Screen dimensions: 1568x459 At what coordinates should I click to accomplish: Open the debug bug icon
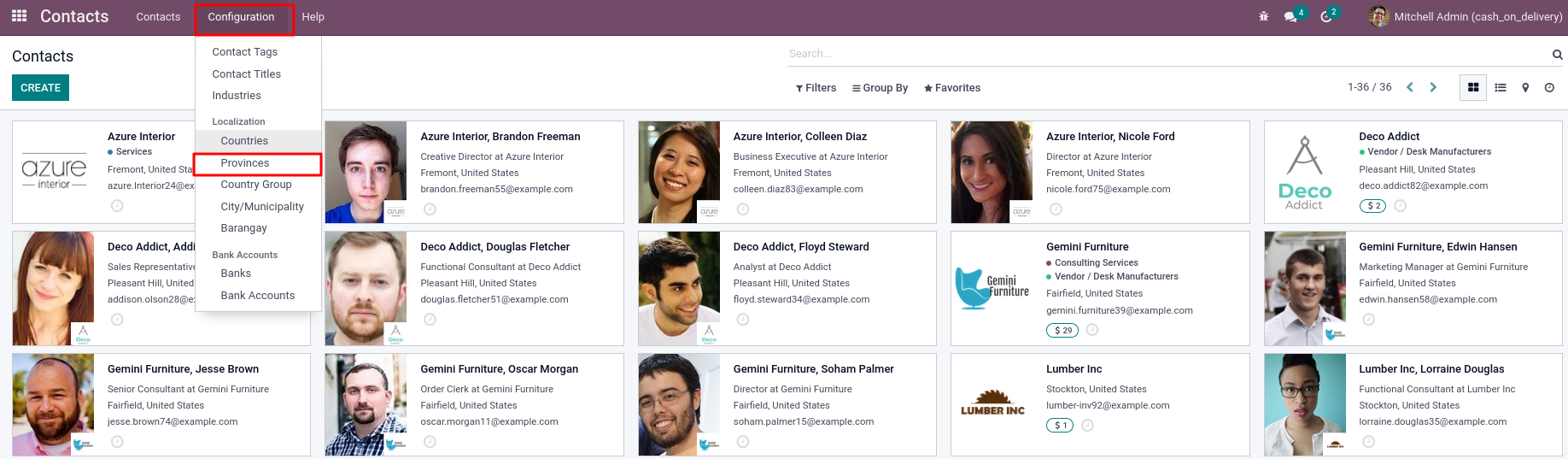(1264, 16)
